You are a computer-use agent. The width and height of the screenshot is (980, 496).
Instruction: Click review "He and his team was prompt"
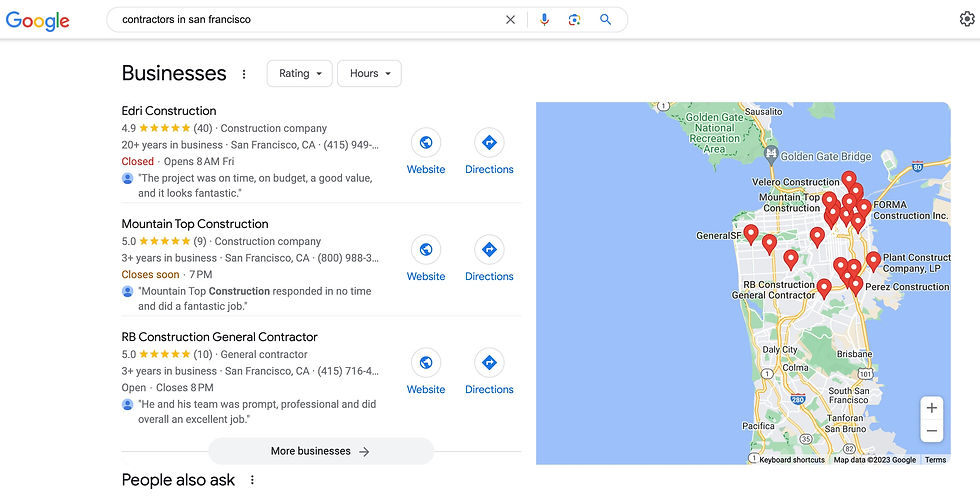(257, 412)
